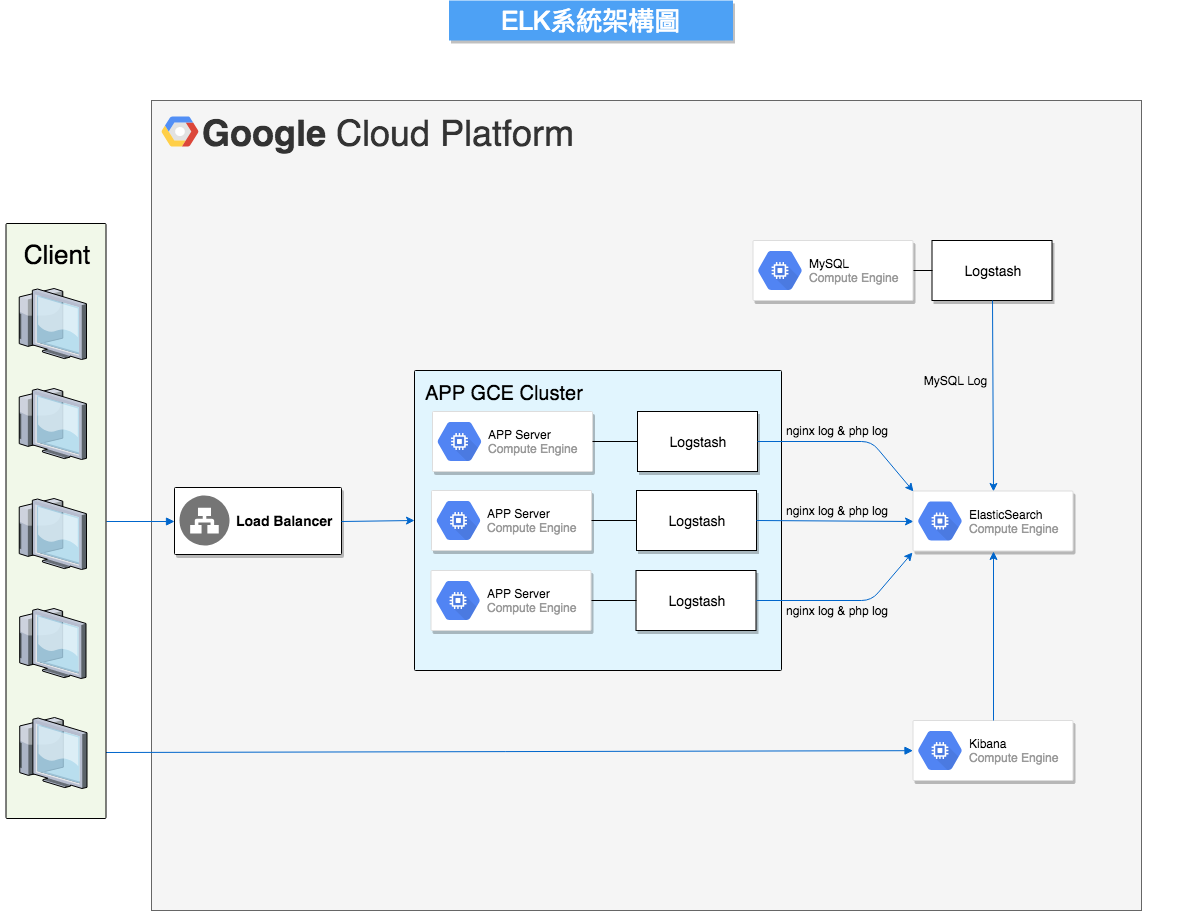This screenshot has height=911, width=1202.
Task: Select the Logstash box beside MySQL
Action: pos(992,271)
